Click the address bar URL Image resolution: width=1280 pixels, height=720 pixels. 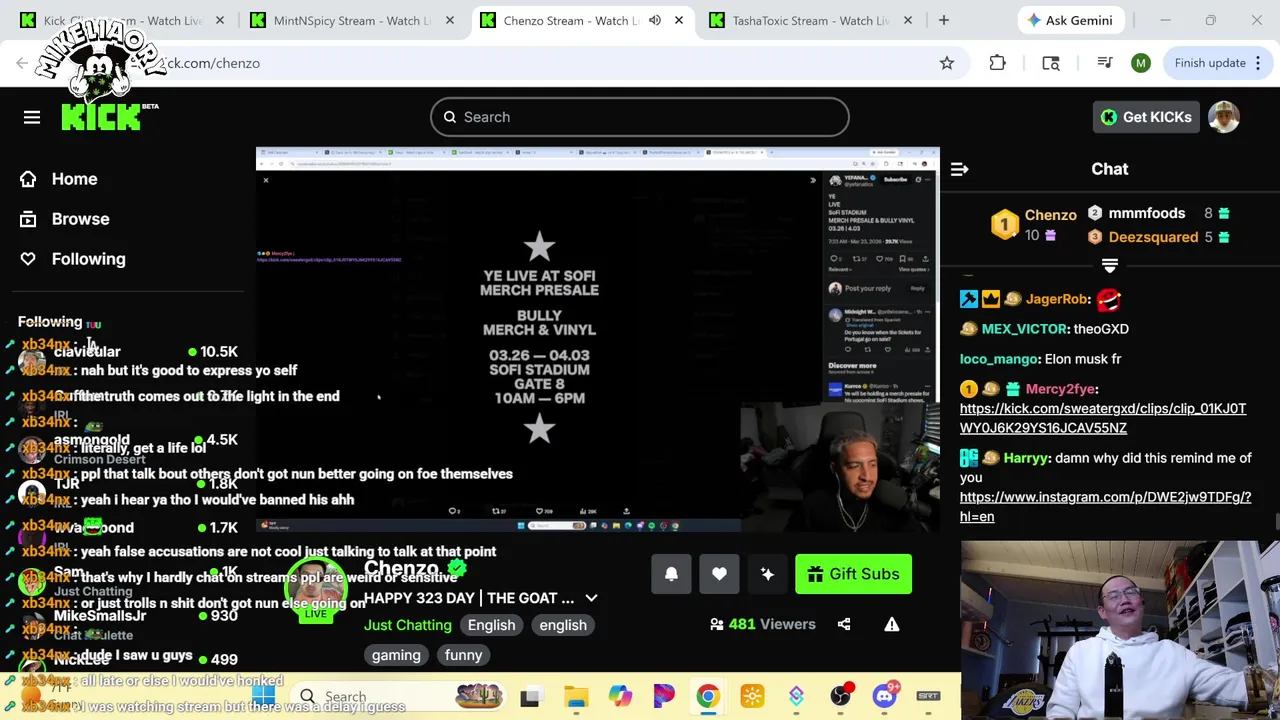(x=212, y=63)
